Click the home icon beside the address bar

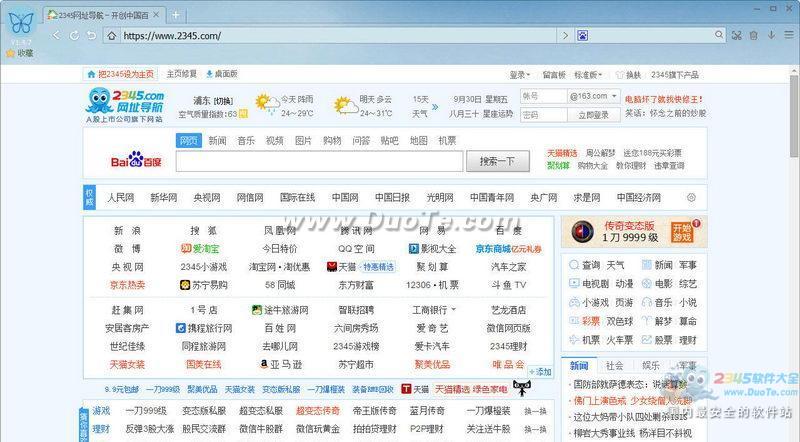112,36
